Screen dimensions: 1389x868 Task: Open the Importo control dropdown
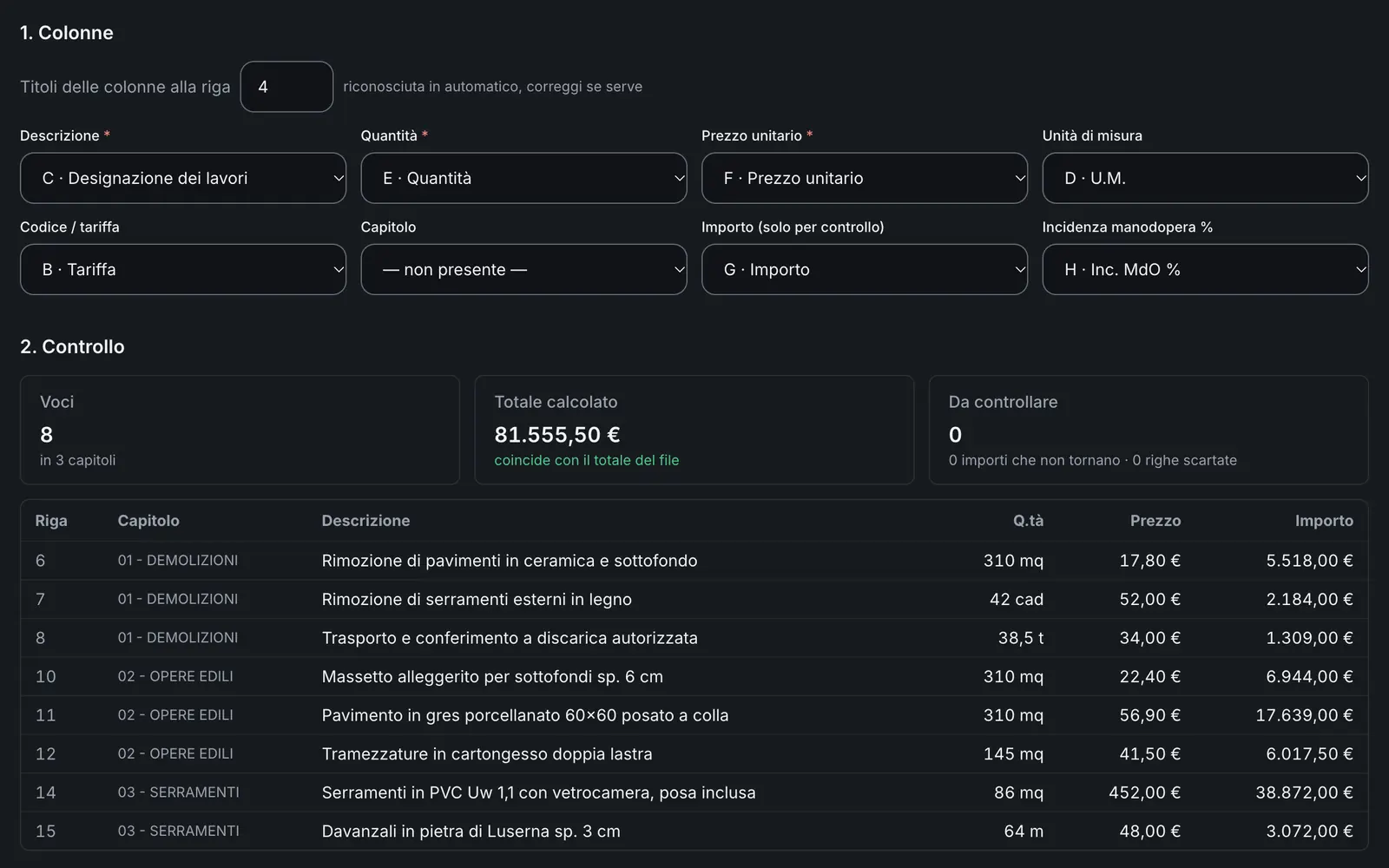coord(865,269)
